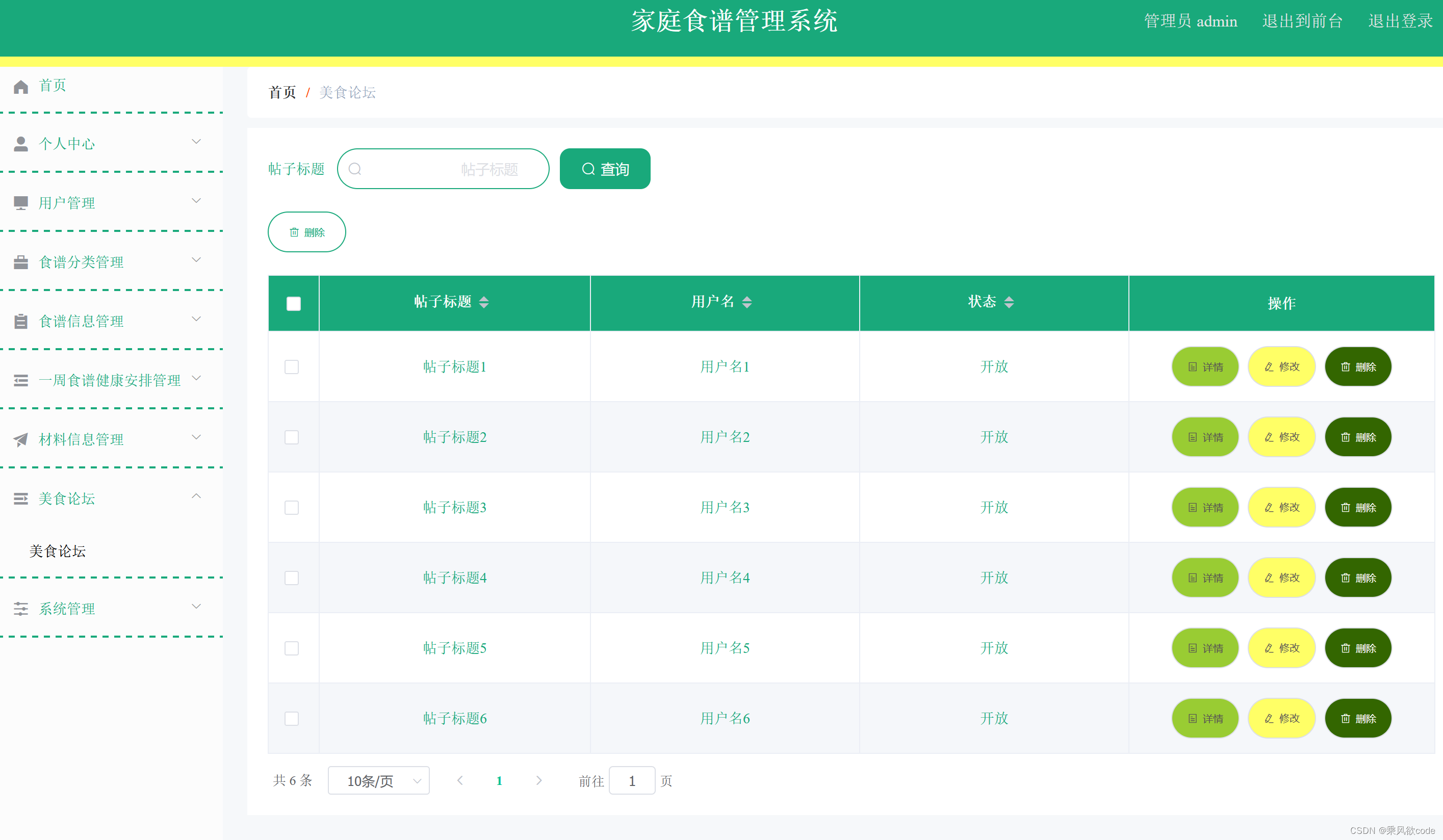Open the 10条/页 page size dropdown
This screenshot has height=840, width=1443.
378,780
